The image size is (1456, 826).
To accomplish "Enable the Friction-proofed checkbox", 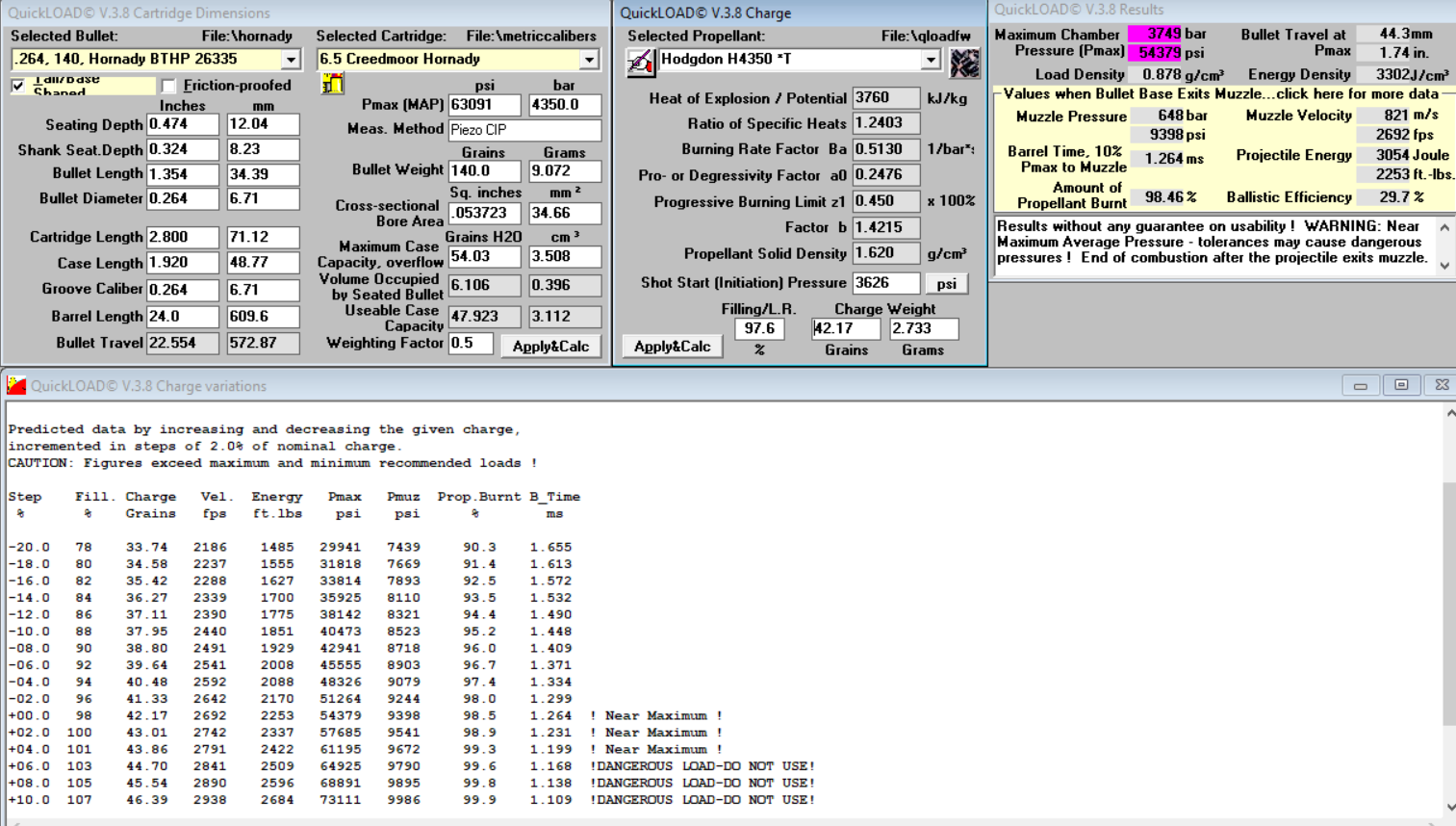I will (x=168, y=86).
